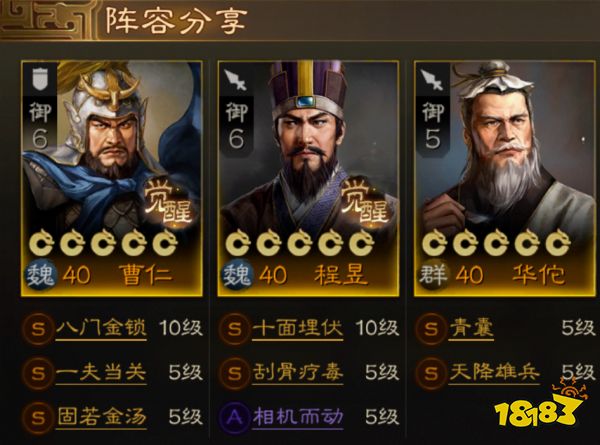Click the S grade icon beside 八门金锁
600x445 pixels.
[38, 328]
